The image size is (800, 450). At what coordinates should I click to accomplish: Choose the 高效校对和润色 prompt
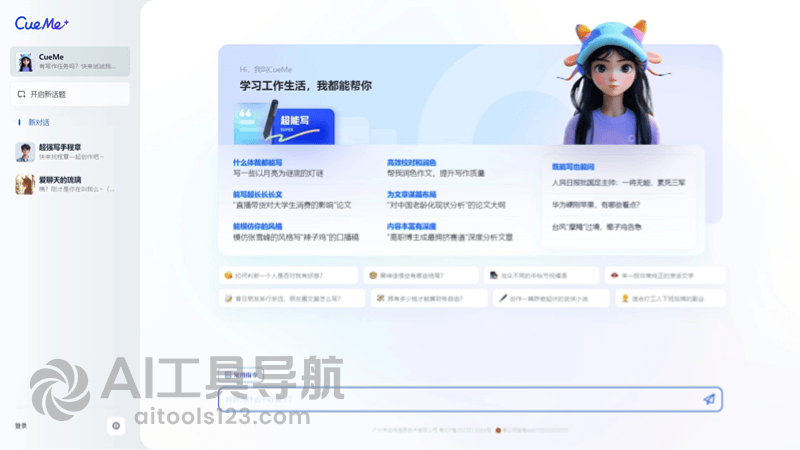436,168
